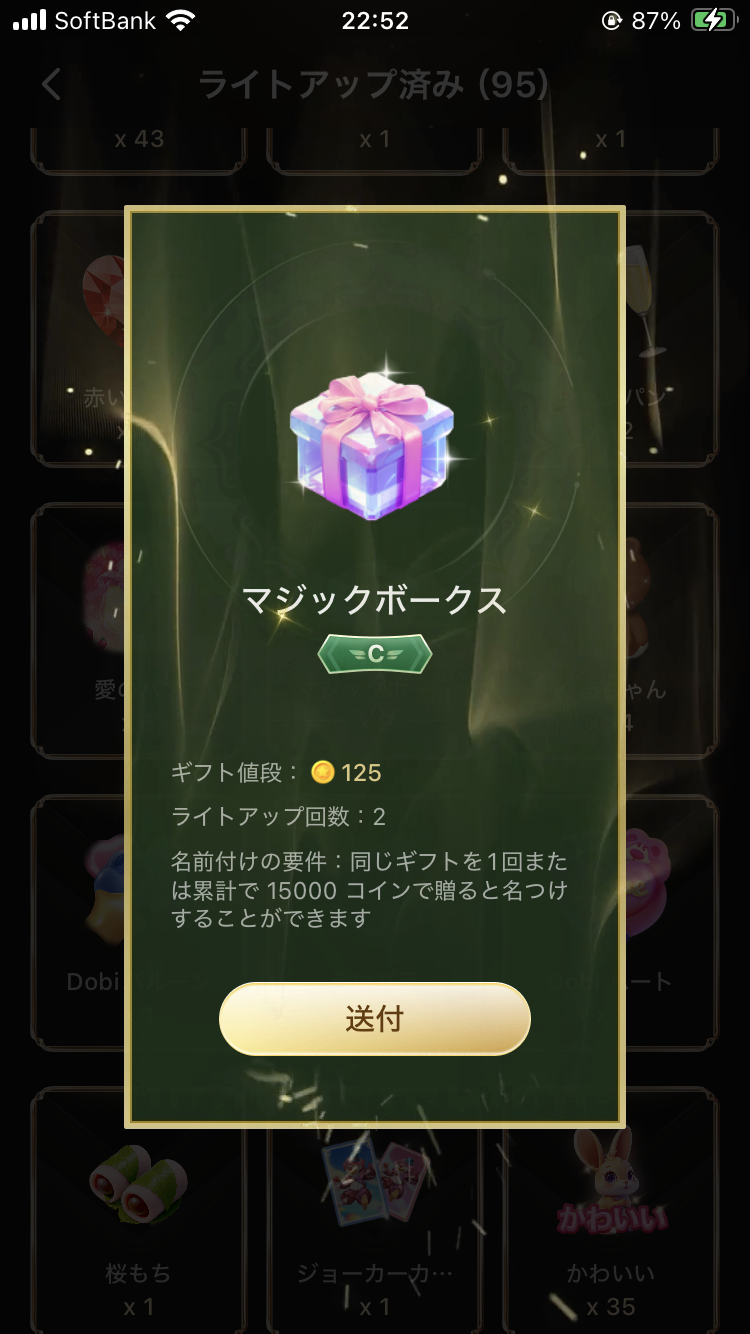Tap the 名前付けの要件 description text
The width and height of the screenshot is (750, 1334).
(x=370, y=889)
